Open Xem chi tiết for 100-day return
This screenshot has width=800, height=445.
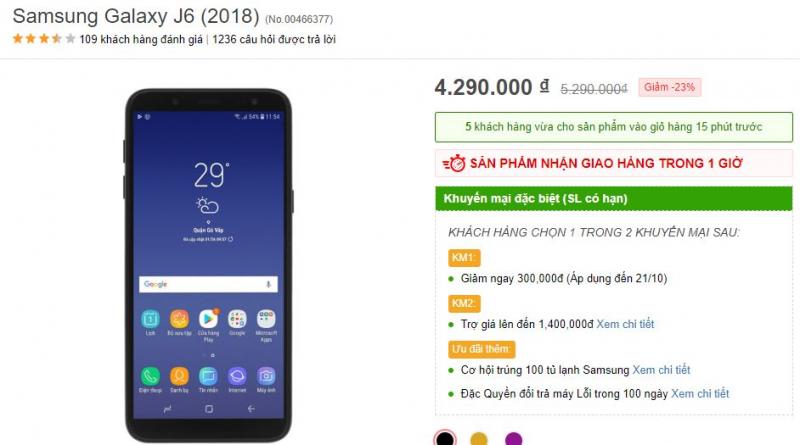pos(699,393)
